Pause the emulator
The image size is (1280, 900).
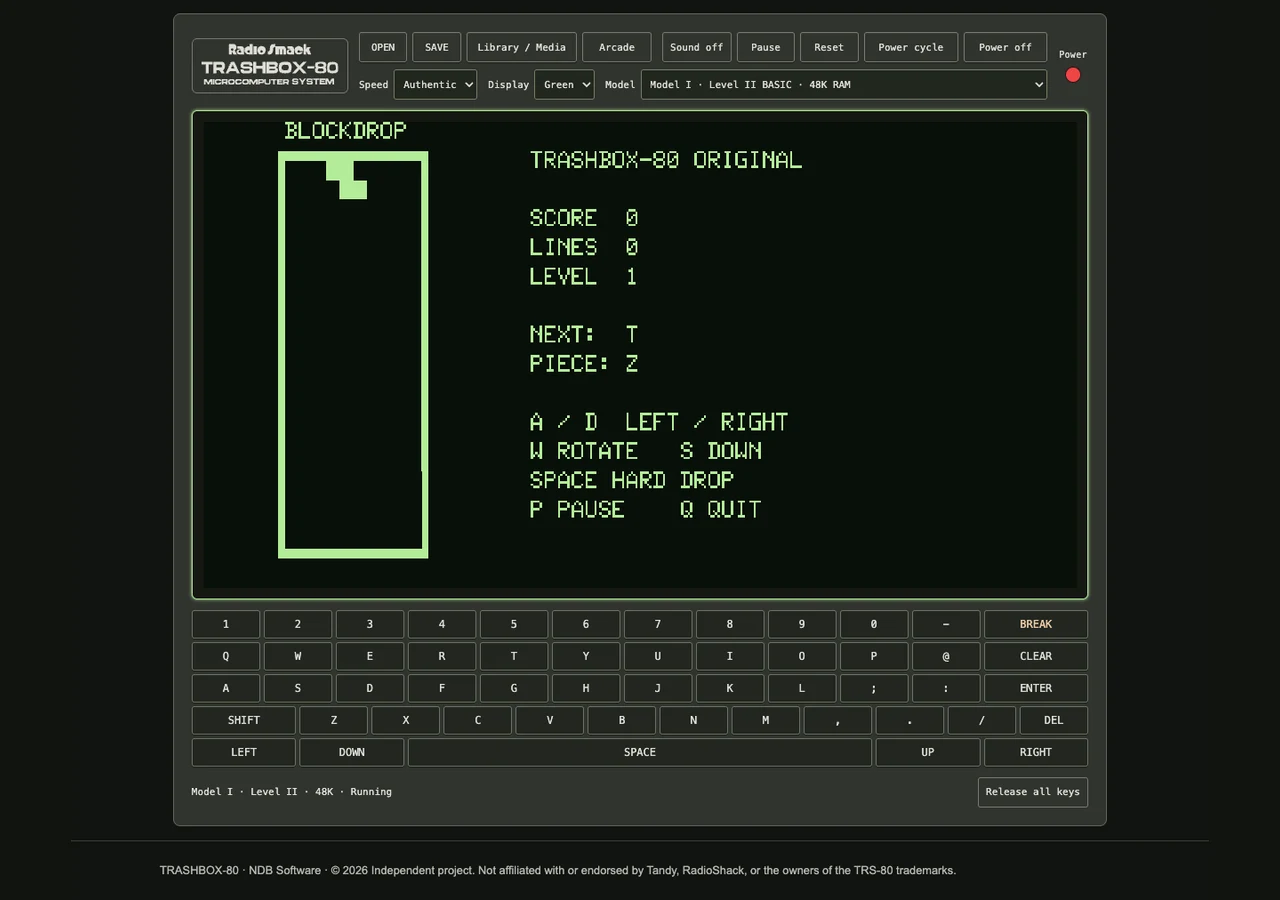pos(766,47)
